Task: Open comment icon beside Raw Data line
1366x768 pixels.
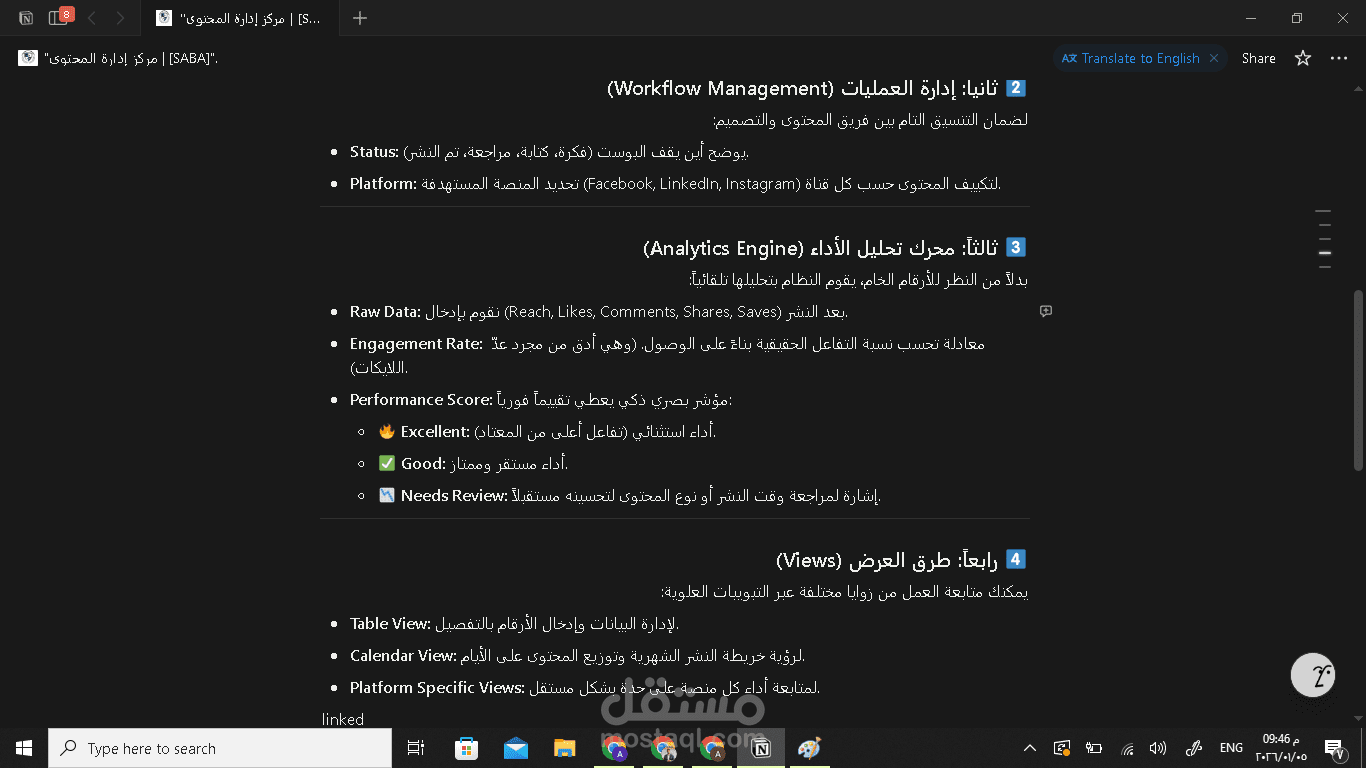Action: pyautogui.click(x=1046, y=311)
